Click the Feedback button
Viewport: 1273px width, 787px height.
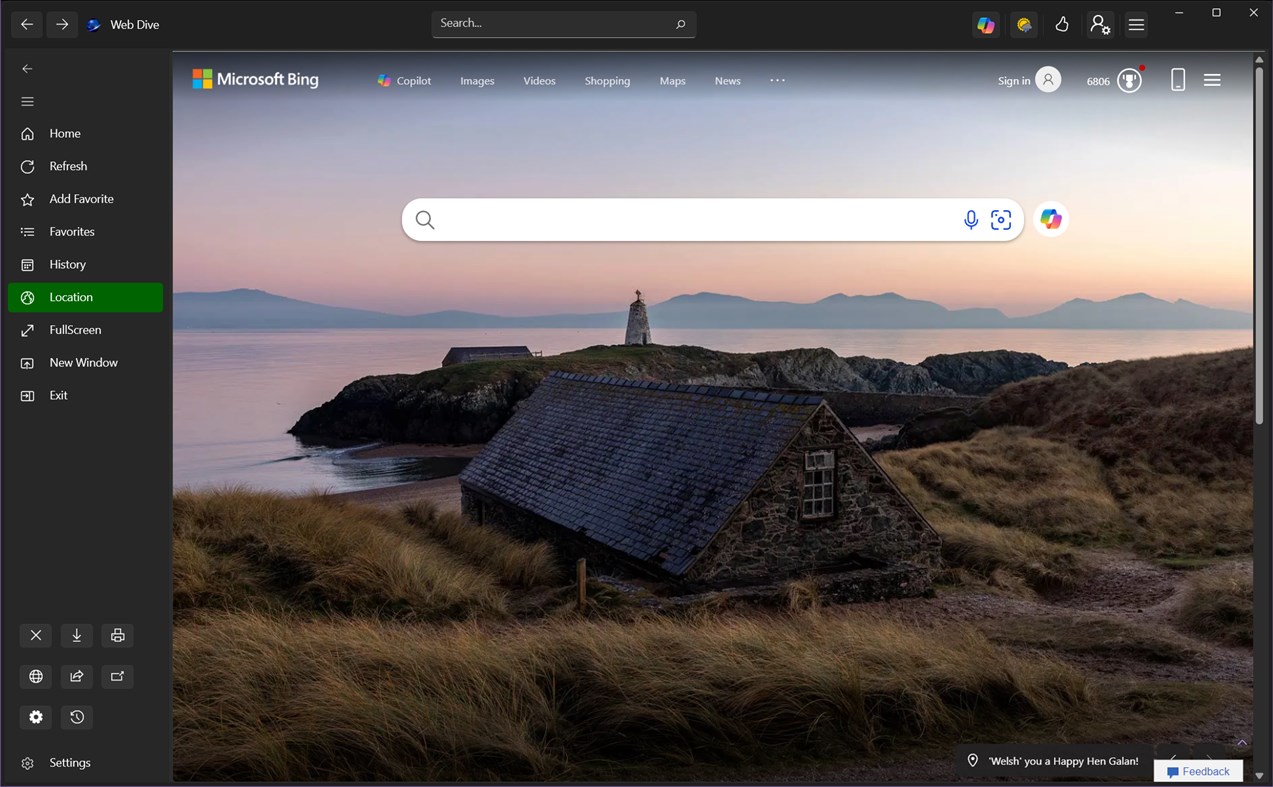1197,771
